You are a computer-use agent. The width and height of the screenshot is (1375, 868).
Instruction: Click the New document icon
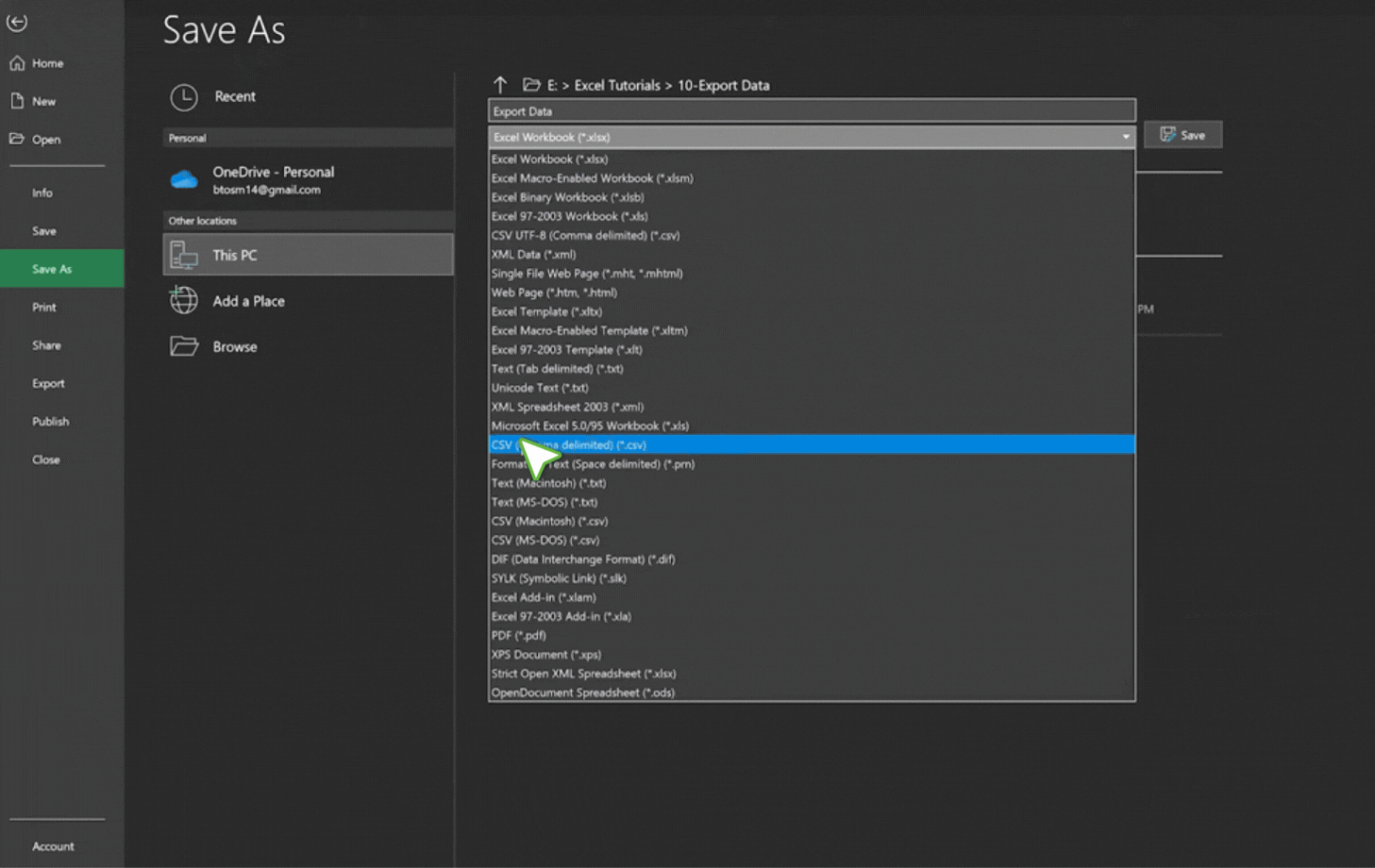click(17, 101)
